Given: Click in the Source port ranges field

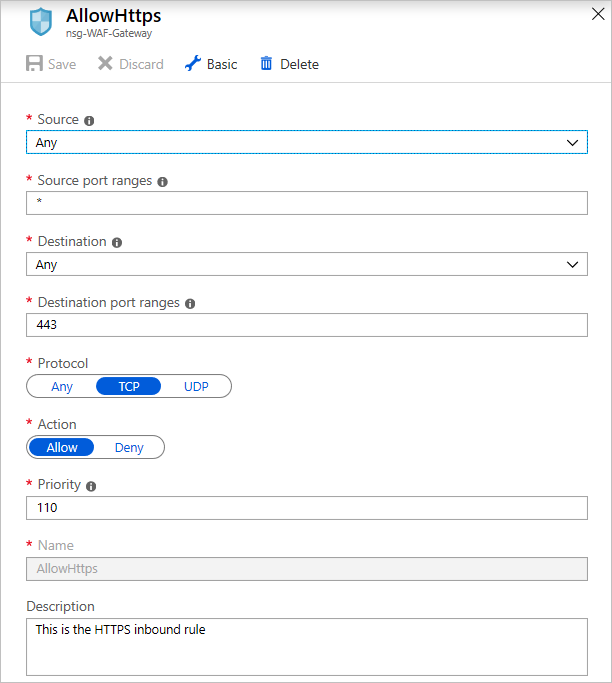Looking at the screenshot, I should (x=306, y=204).
